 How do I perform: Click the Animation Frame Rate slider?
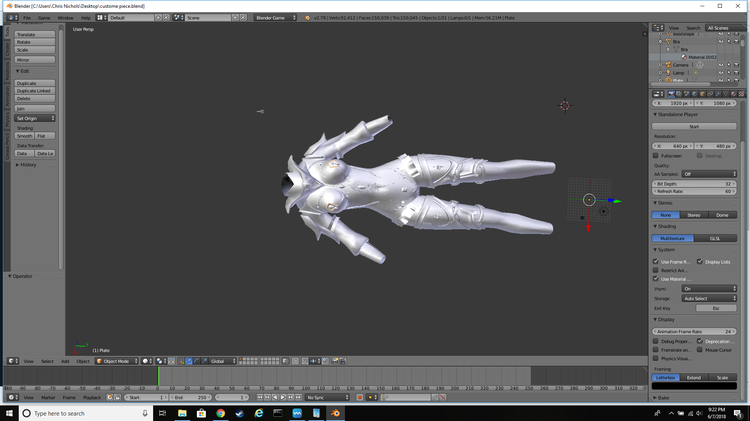click(694, 332)
